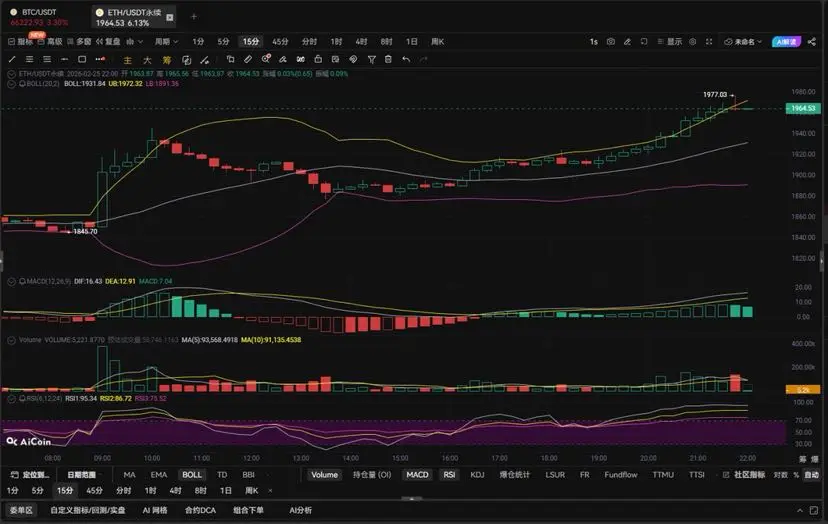Viewport: 828px width, 524px height.
Task: Click the 1964.53 current price label
Action: pos(803,108)
